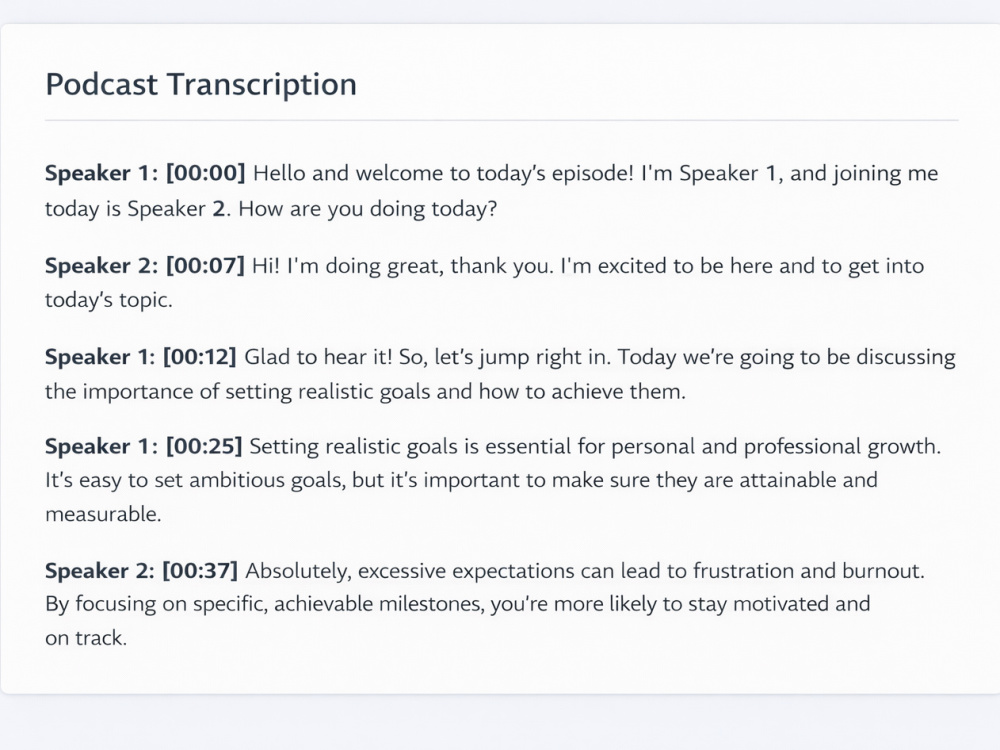1000x750 pixels.
Task: Click the [00:07] timestamp
Action: [x=205, y=265]
